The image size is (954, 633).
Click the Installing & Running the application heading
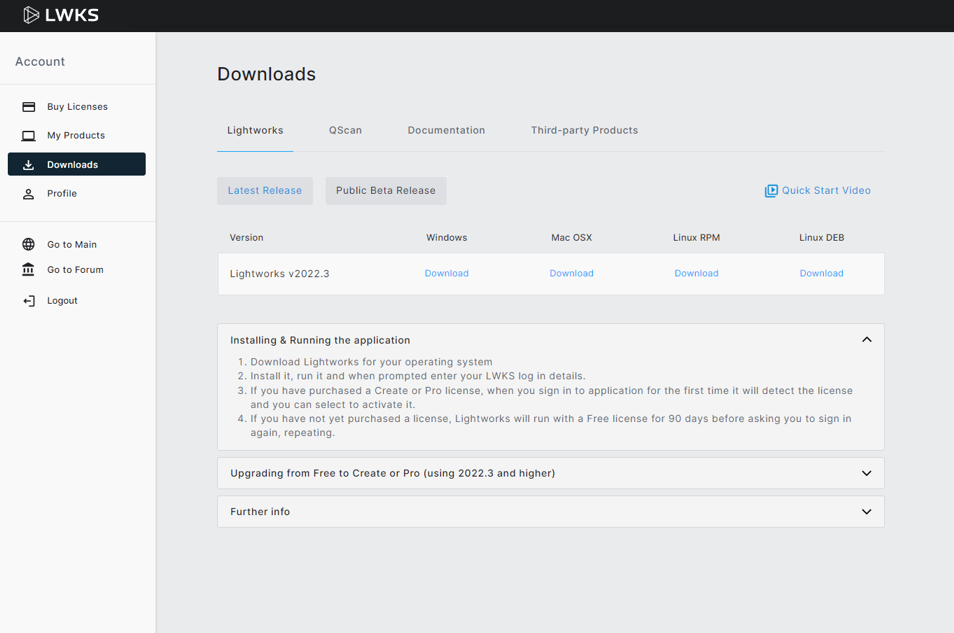click(x=320, y=340)
